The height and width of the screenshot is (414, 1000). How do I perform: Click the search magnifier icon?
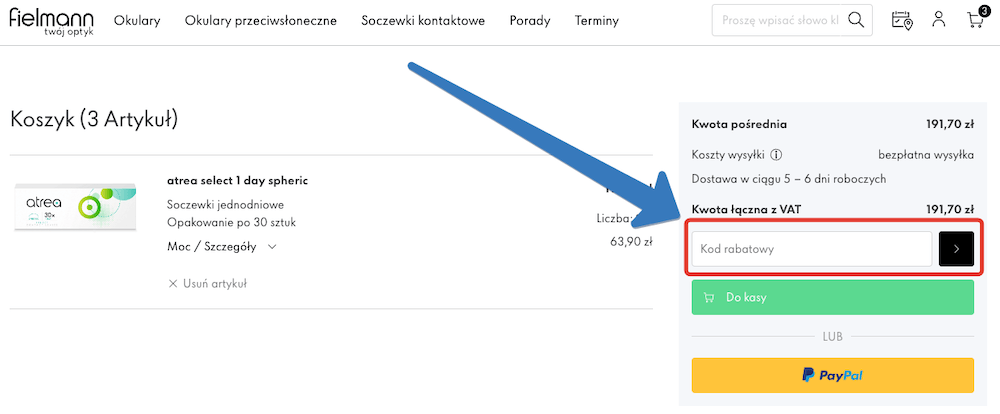(856, 20)
